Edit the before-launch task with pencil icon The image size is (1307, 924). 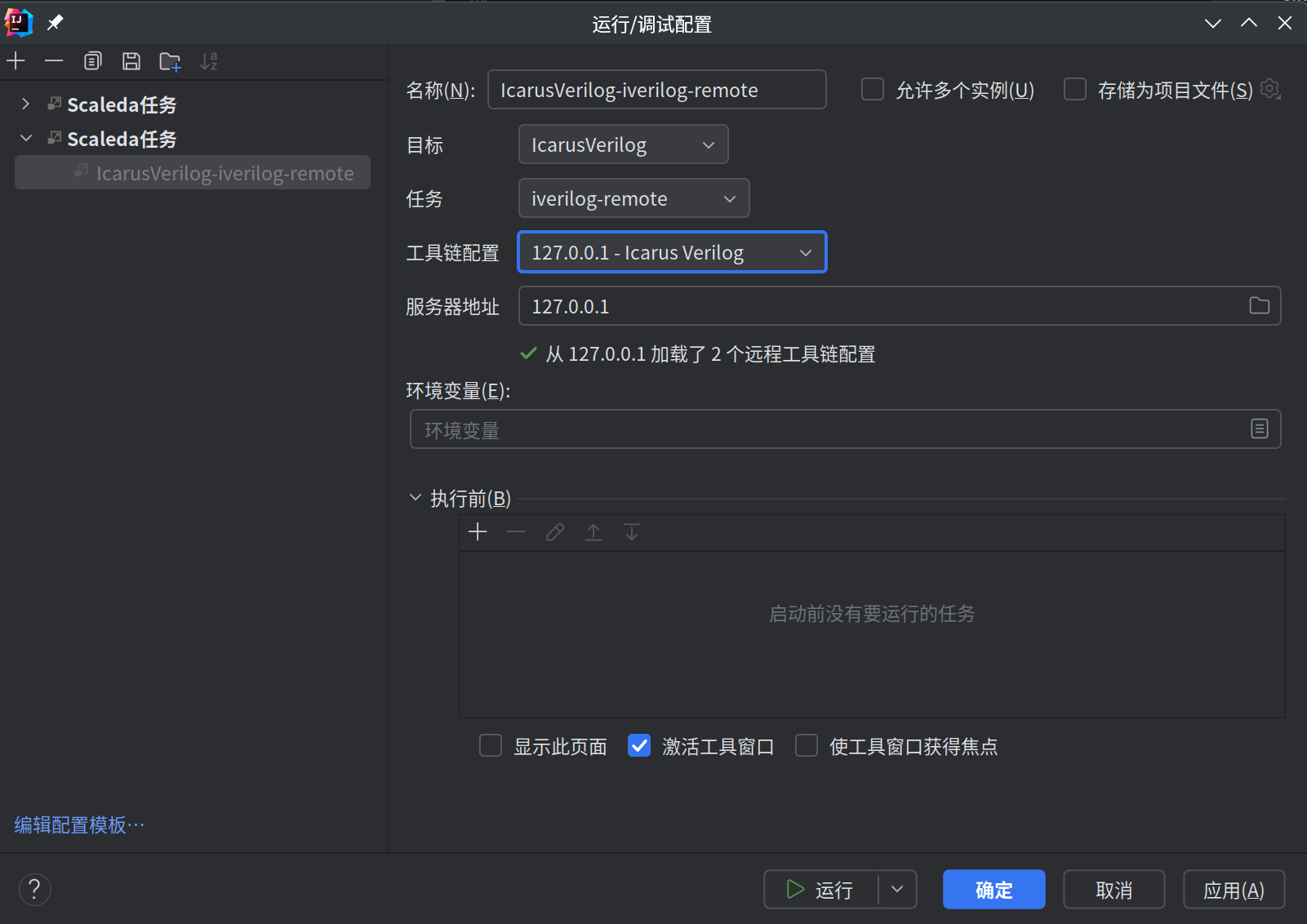pos(555,532)
